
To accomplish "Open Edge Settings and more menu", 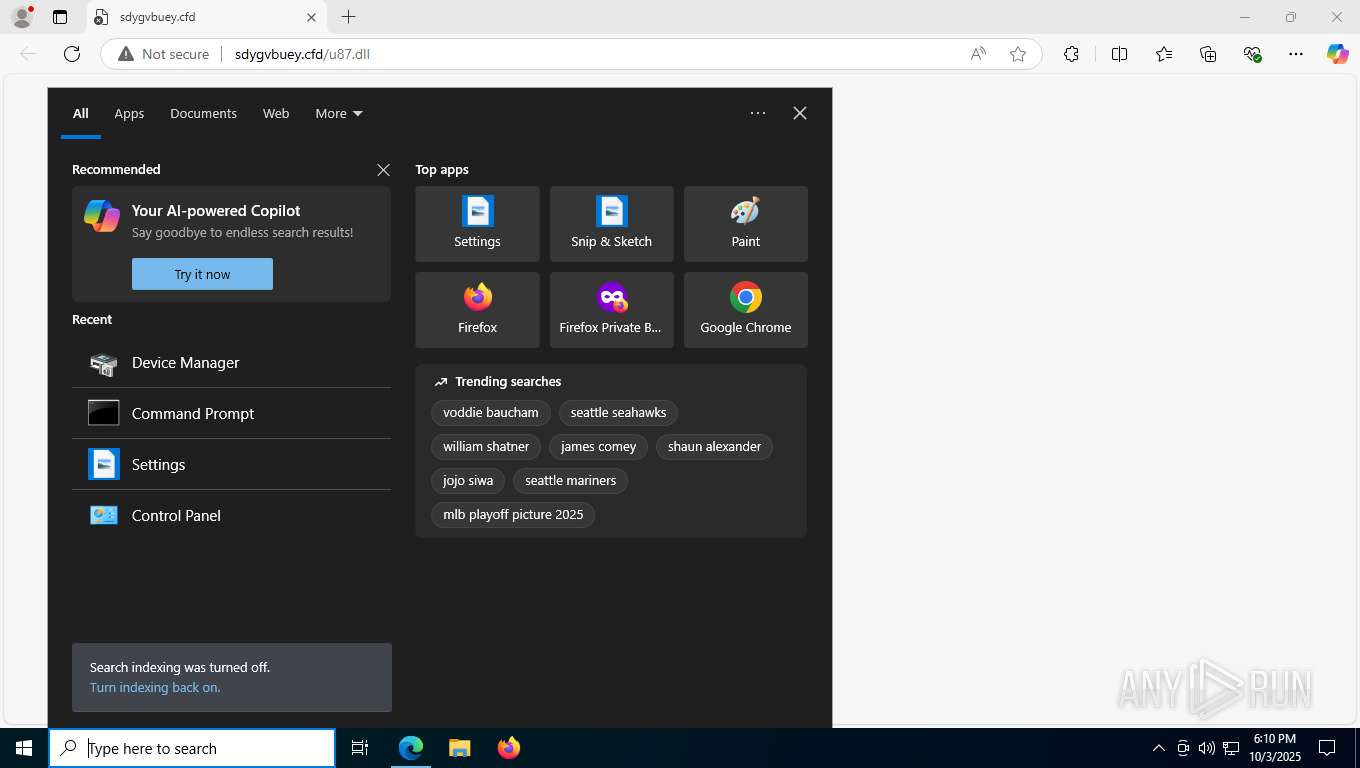I will (1296, 54).
